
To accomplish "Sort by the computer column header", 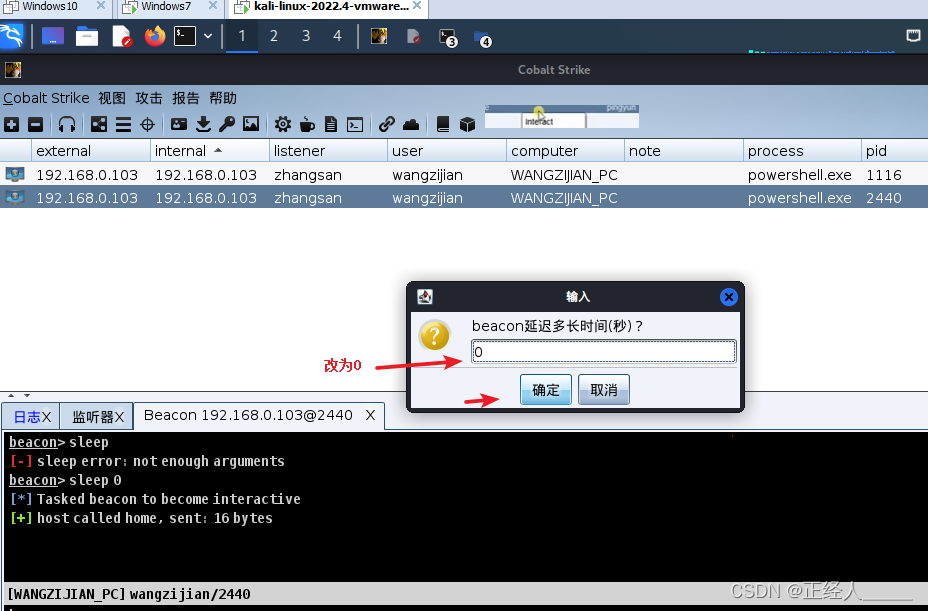I will (565, 150).
